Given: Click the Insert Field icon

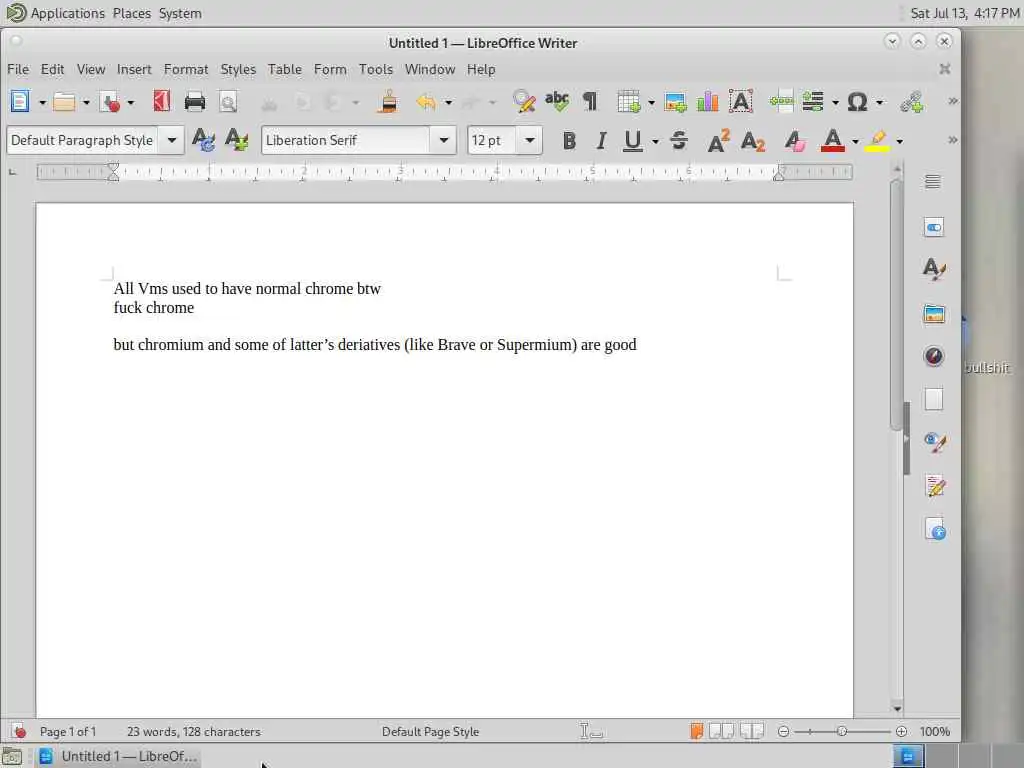Looking at the screenshot, I should tap(813, 101).
